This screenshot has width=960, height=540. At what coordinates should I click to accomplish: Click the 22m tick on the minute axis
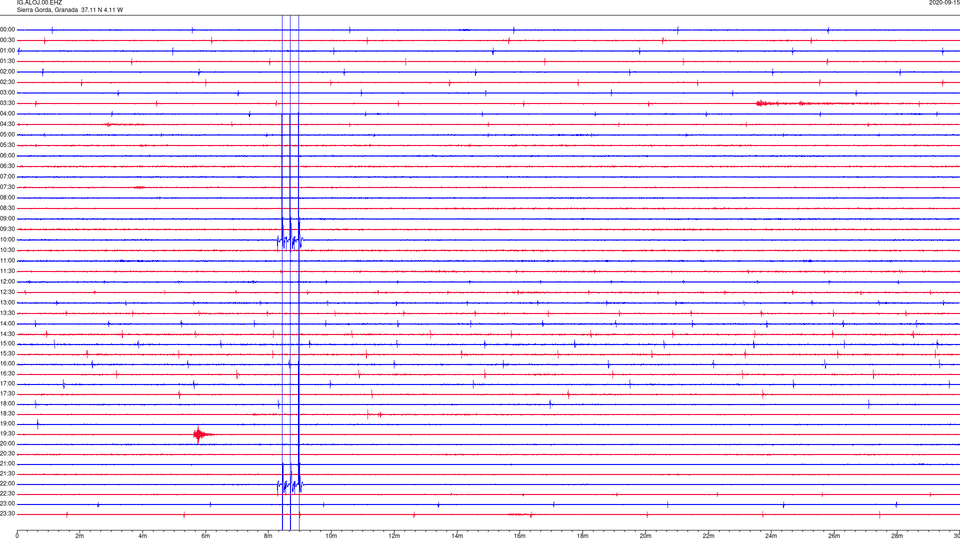708,536
